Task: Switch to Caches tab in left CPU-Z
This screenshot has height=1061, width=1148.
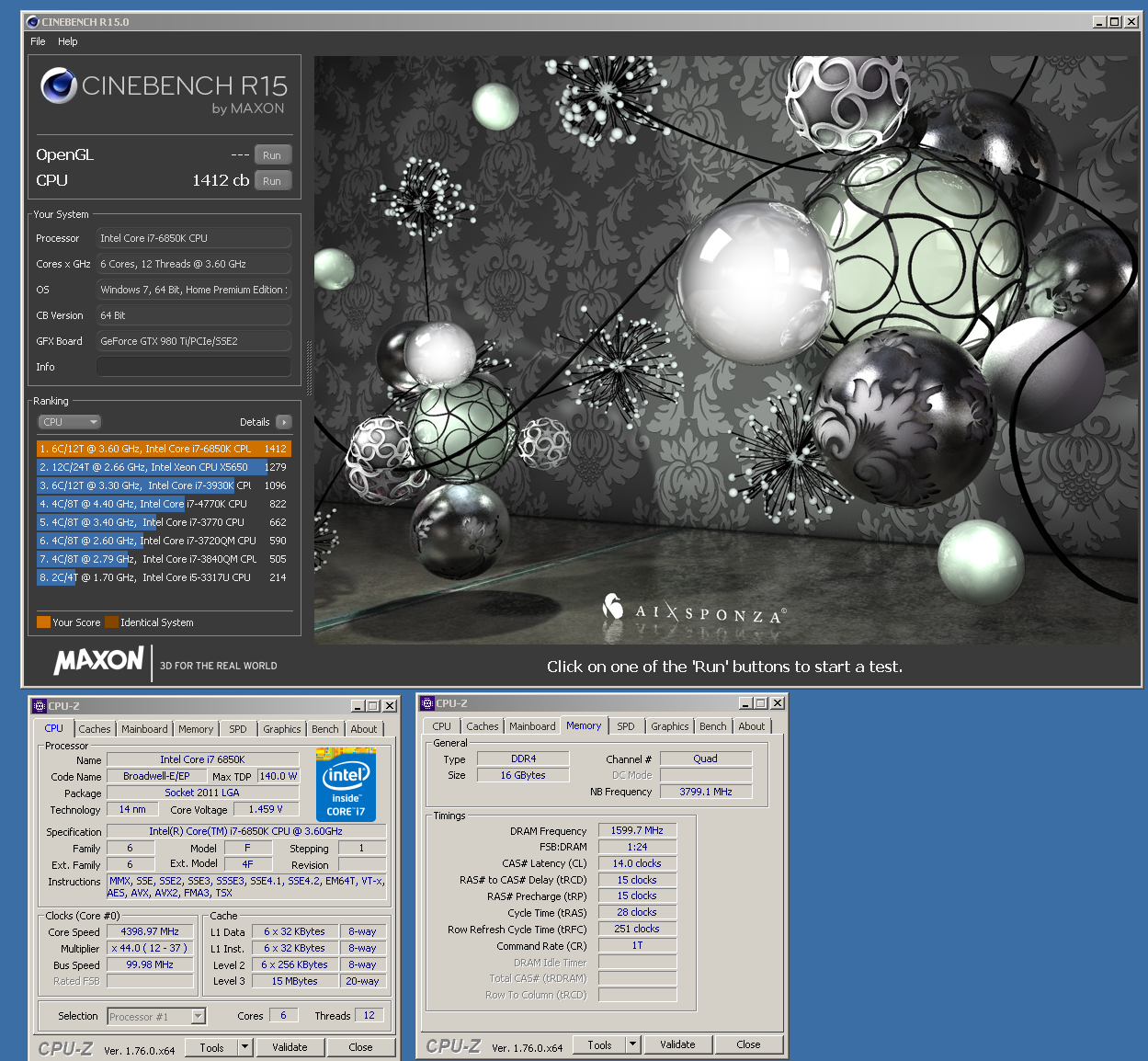Action: (95, 729)
